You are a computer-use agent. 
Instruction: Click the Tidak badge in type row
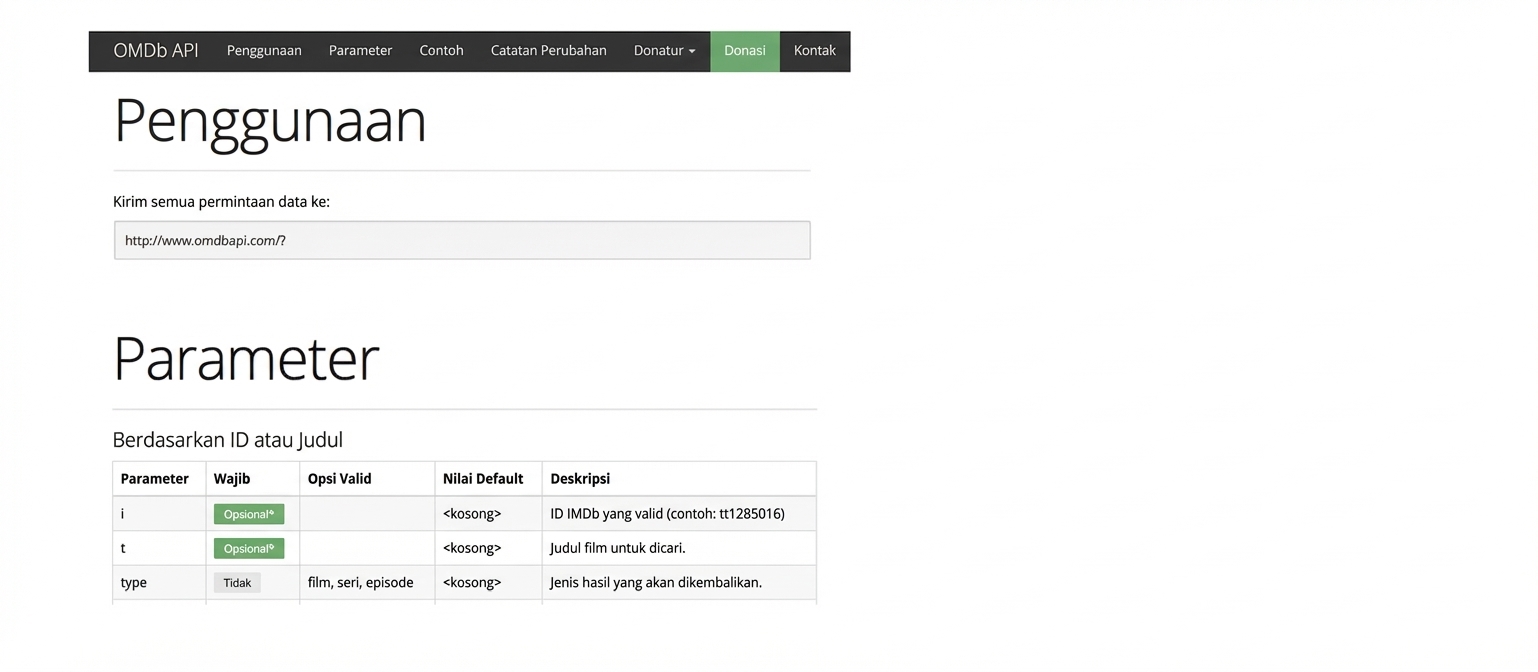(x=237, y=582)
